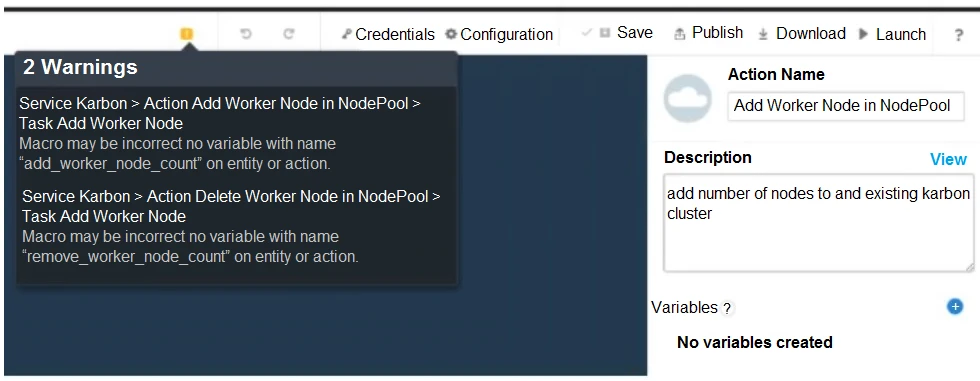Click the View description link
Viewport: 980px width, 381px height.
point(948,159)
